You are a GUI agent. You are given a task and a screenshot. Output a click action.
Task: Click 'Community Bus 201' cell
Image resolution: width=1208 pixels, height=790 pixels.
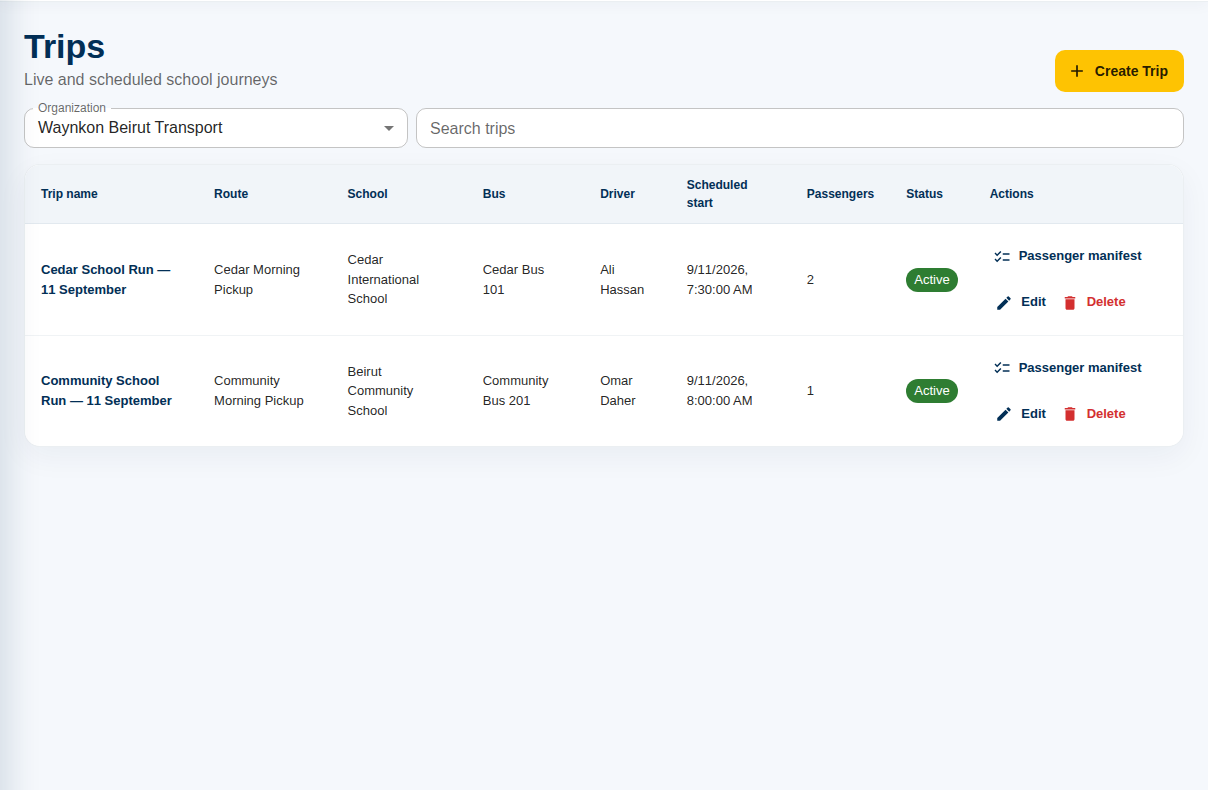[x=516, y=391]
